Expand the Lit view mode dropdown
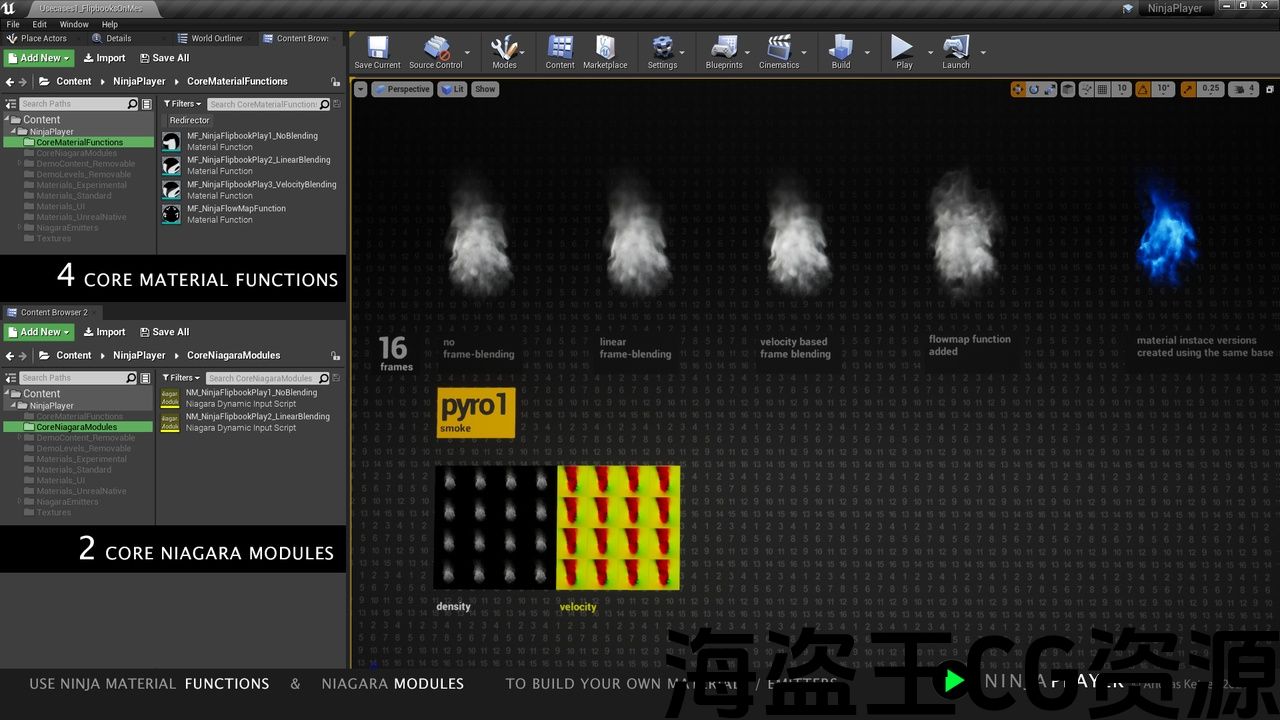1280x720 pixels. (453, 89)
